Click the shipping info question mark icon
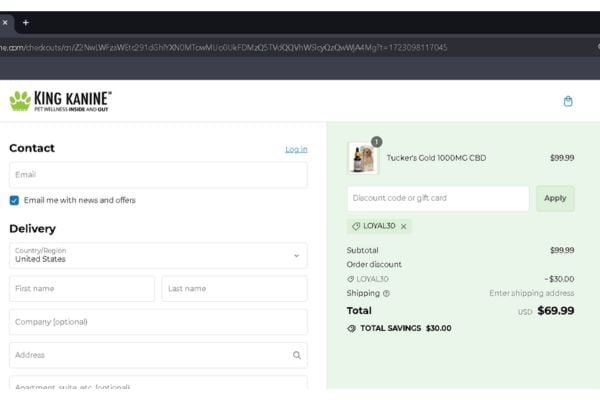Screen dimensions: 600x400 click(386, 293)
